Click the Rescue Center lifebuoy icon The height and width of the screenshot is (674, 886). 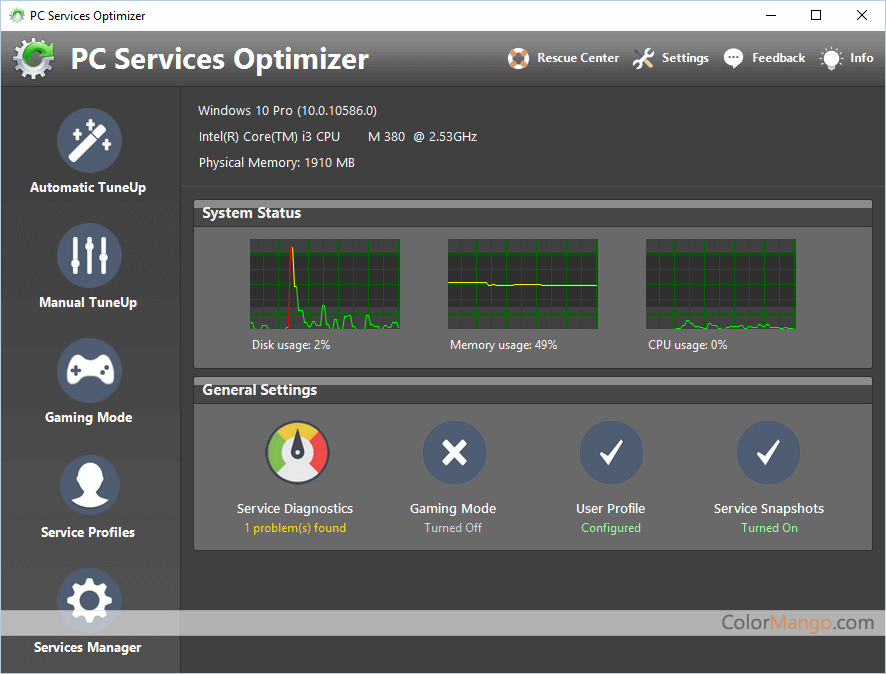click(x=518, y=58)
